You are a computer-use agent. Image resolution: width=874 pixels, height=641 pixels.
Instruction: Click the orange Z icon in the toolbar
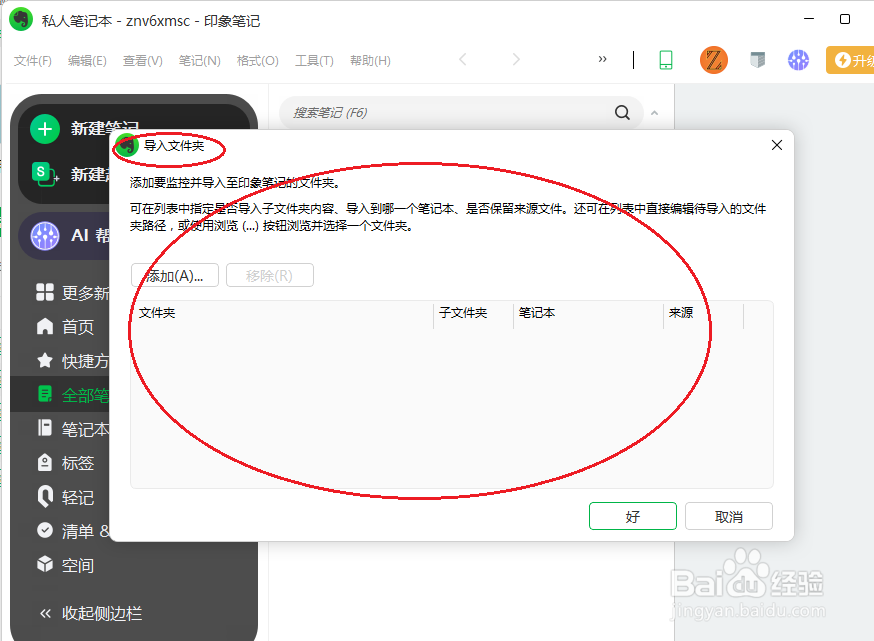coord(712,60)
